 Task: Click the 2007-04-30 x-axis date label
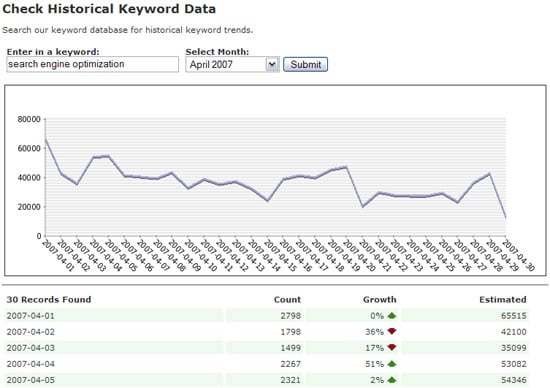click(520, 256)
